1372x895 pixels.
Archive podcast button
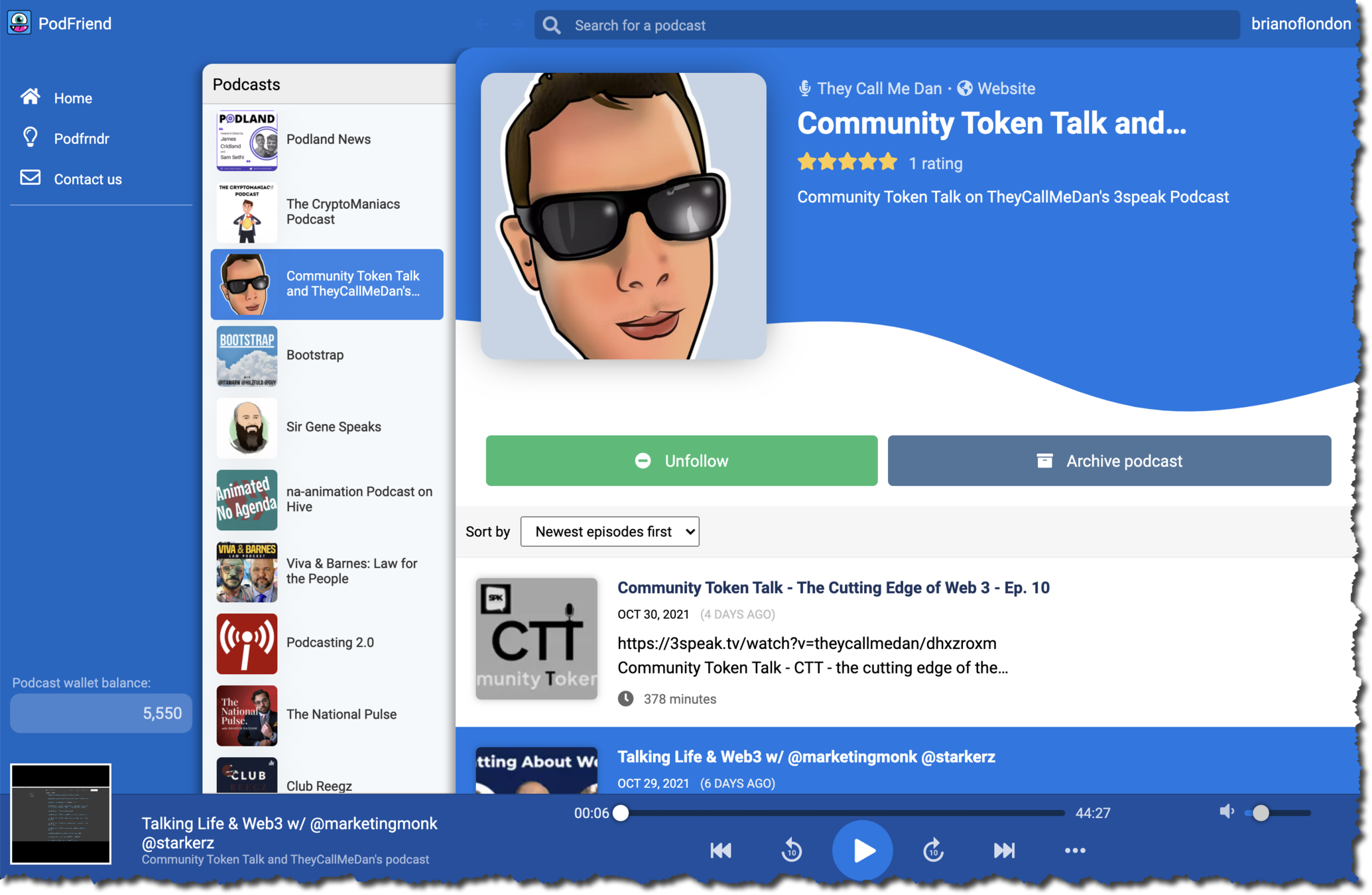coord(1109,461)
